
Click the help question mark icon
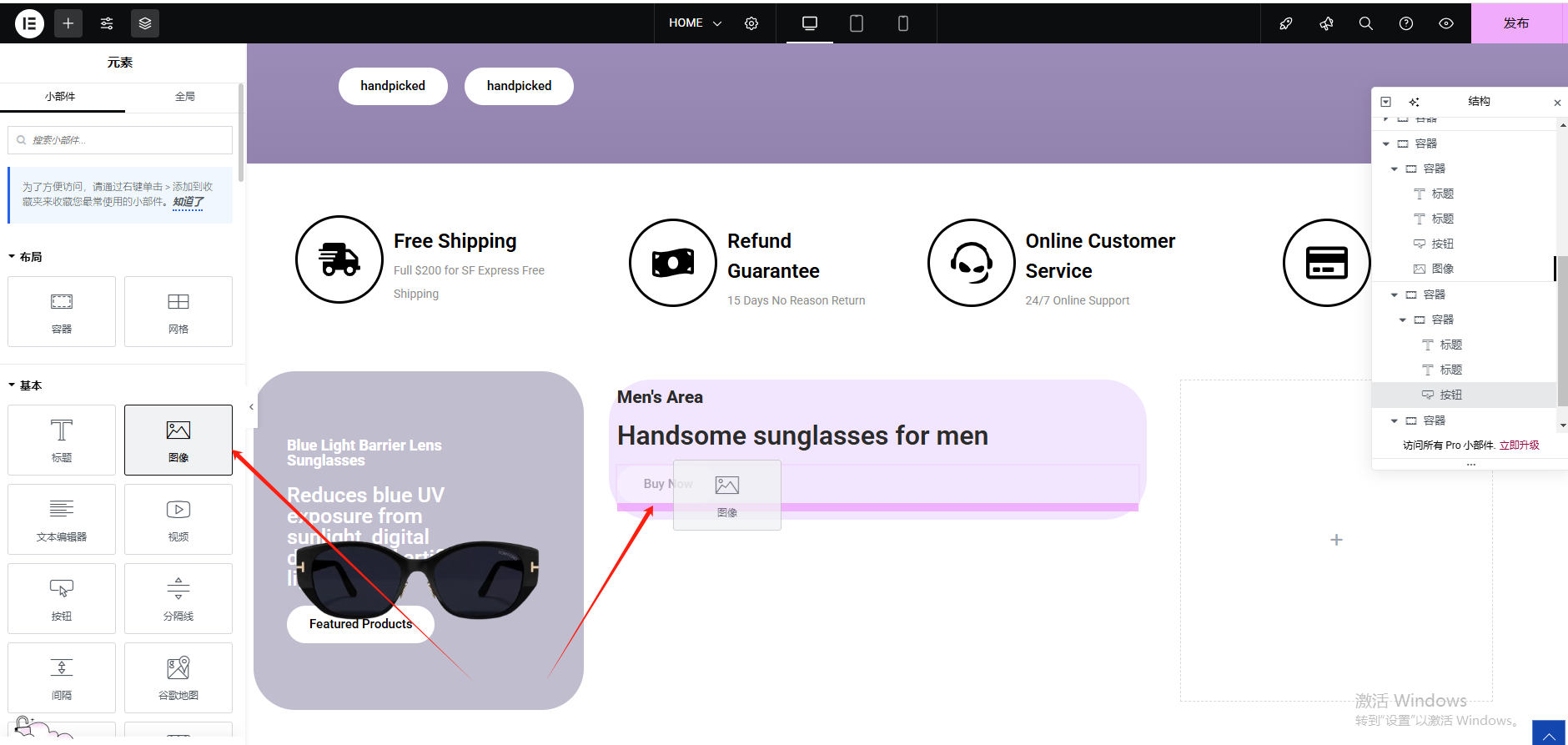click(1405, 23)
